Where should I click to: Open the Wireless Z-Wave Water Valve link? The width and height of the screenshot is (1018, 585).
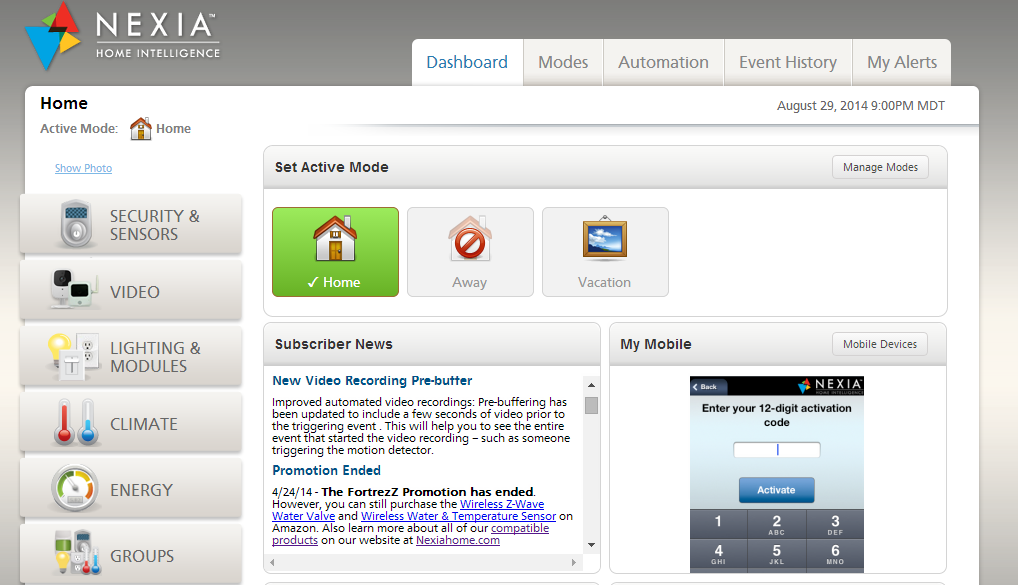click(408, 510)
